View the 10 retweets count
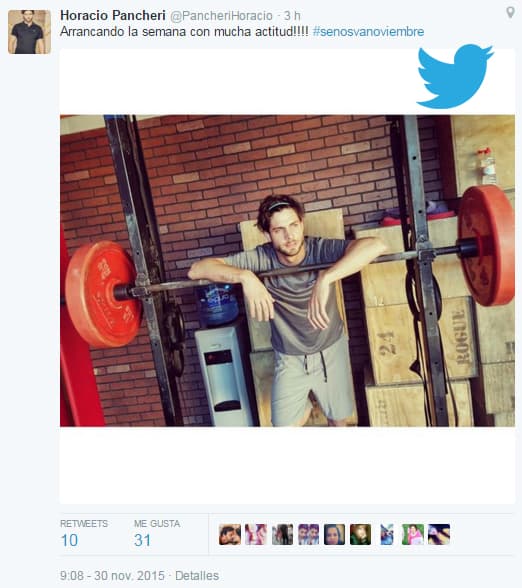522x588 pixels. (69, 540)
